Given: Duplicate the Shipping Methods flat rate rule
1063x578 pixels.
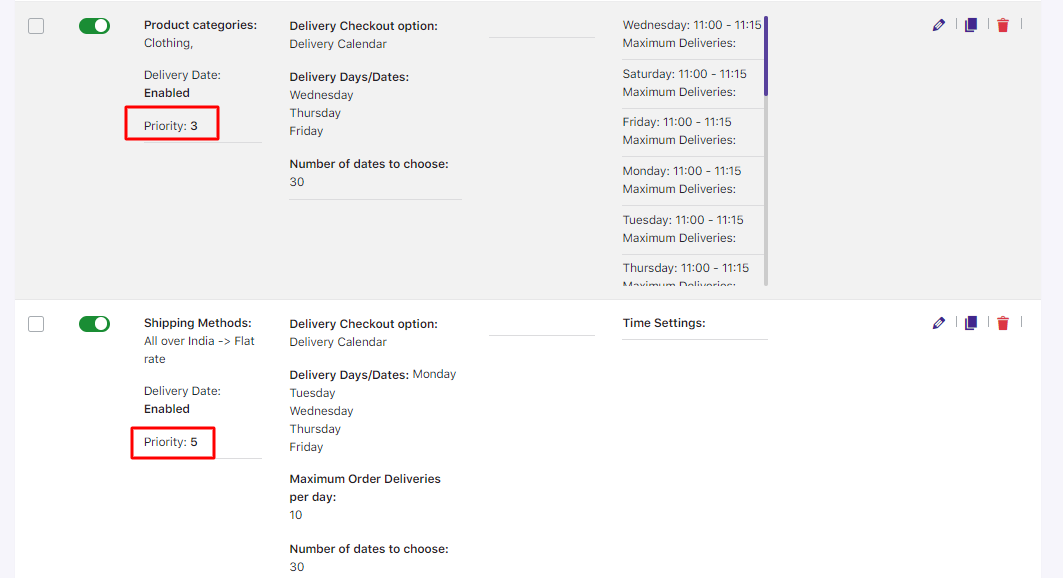Looking at the screenshot, I should [971, 323].
